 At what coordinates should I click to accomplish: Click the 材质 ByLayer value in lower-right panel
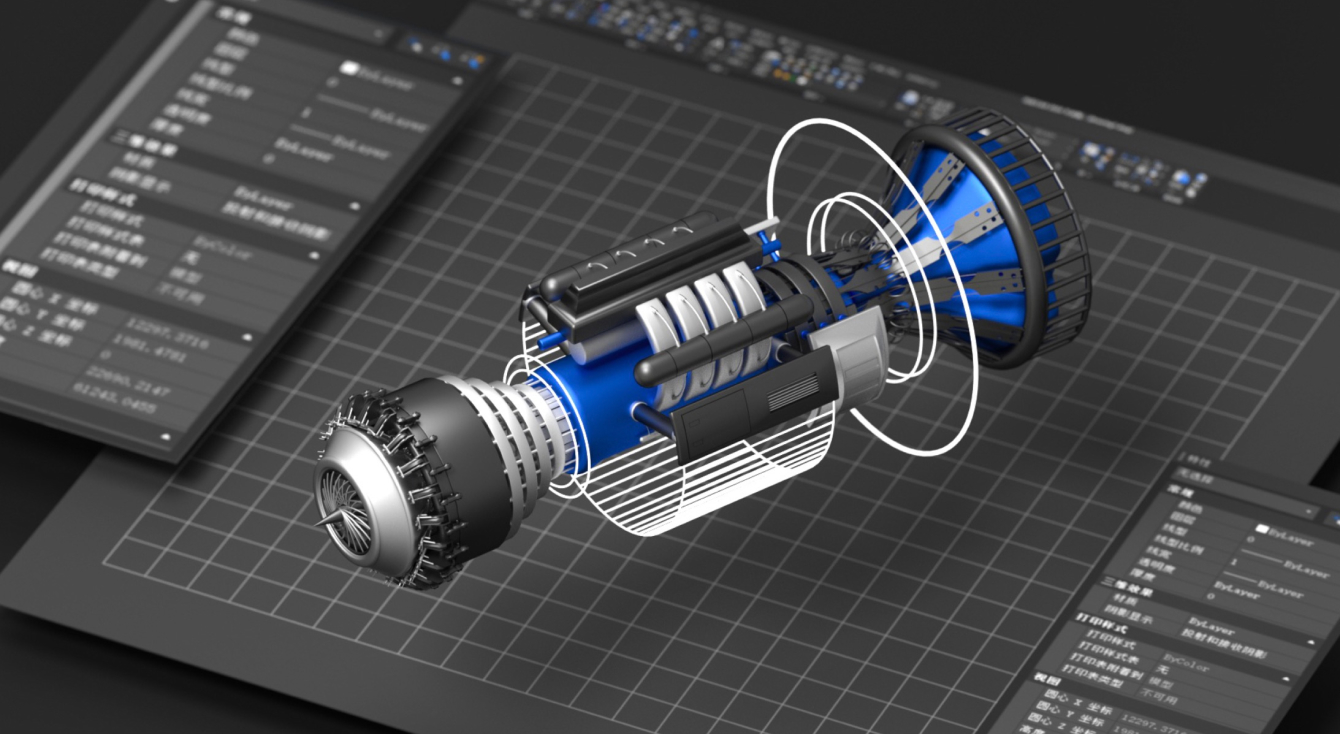tap(1210, 625)
